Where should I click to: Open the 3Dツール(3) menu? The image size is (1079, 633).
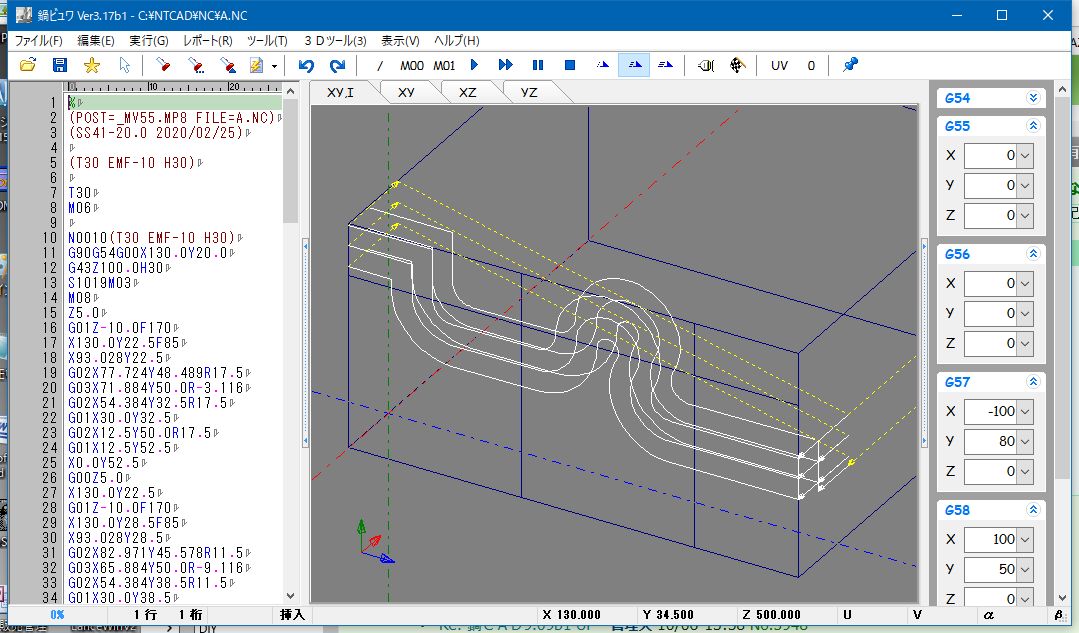[335, 41]
